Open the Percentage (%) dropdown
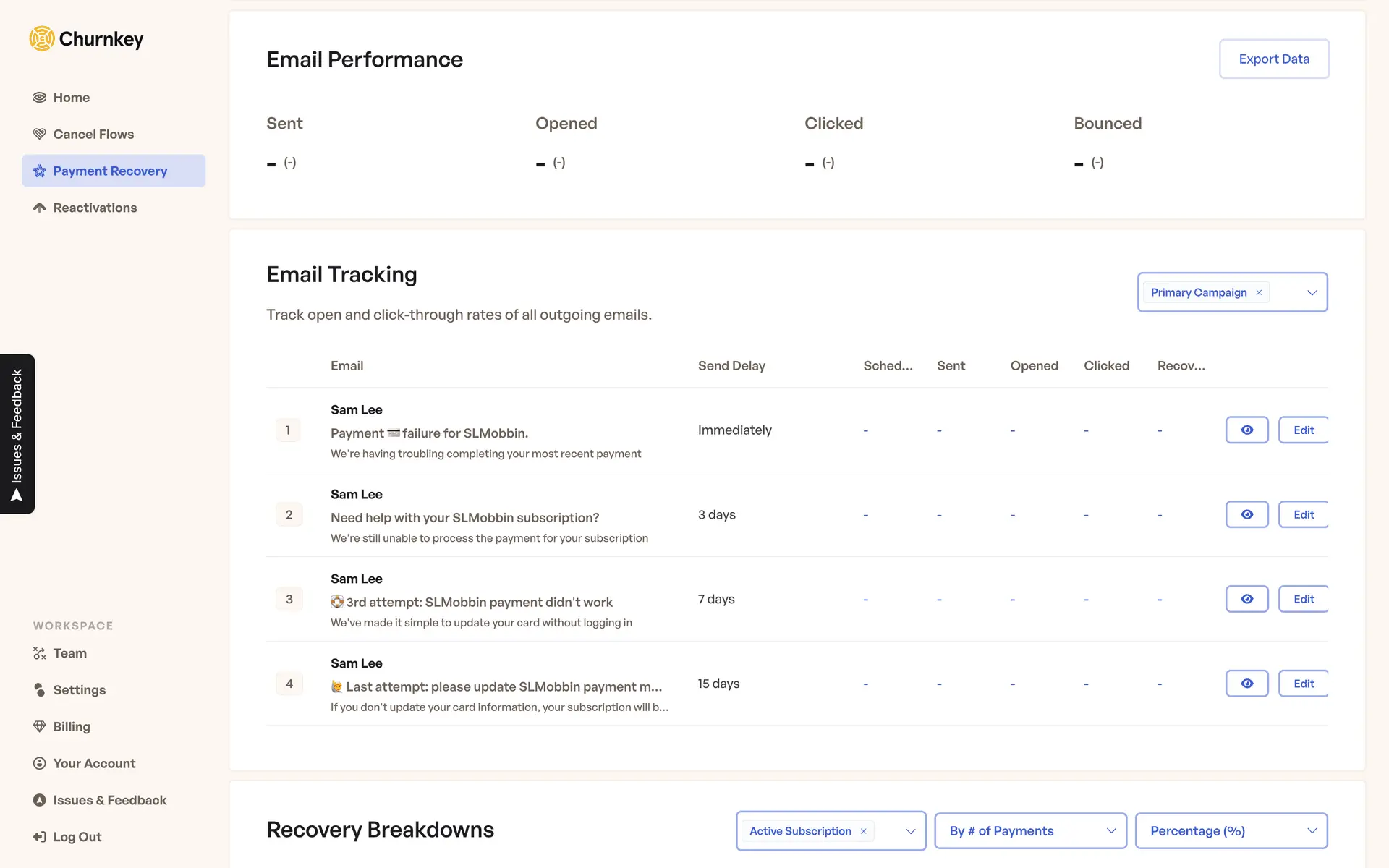 1231,831
